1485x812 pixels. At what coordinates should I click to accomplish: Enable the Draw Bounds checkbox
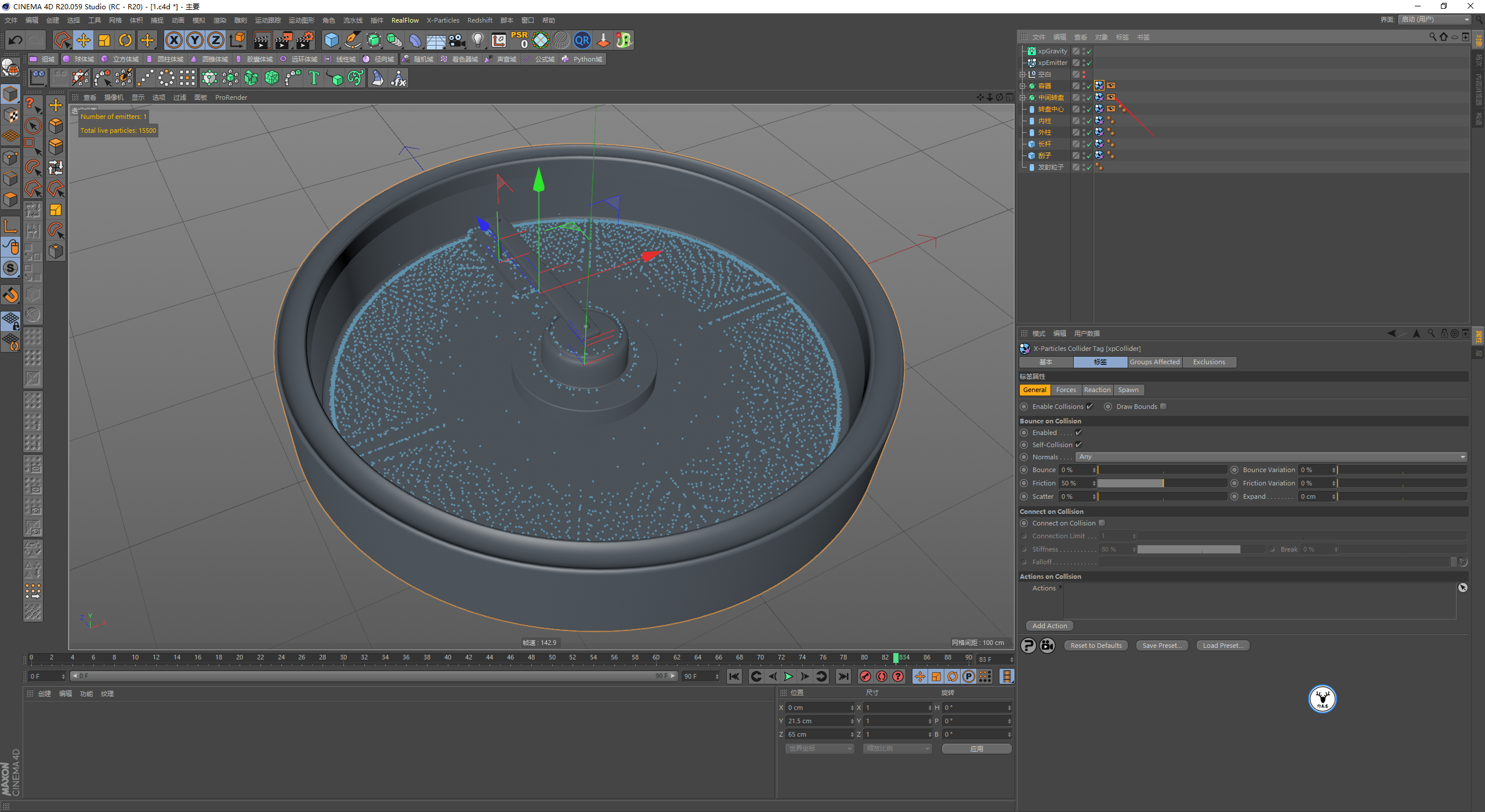pos(1163,407)
